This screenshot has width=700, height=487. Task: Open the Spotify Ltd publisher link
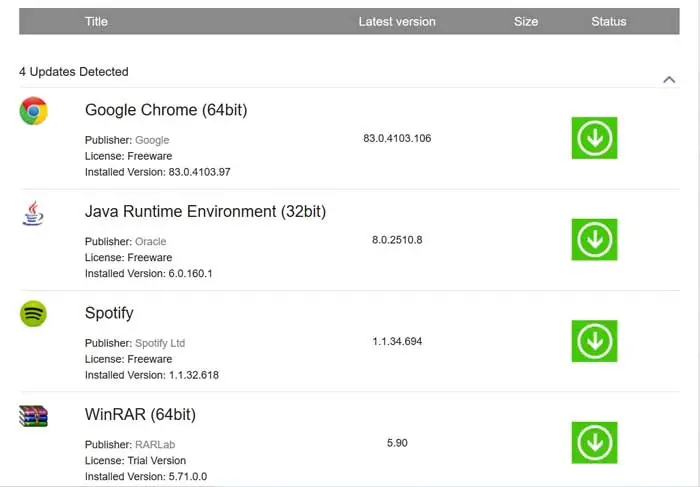click(160, 343)
